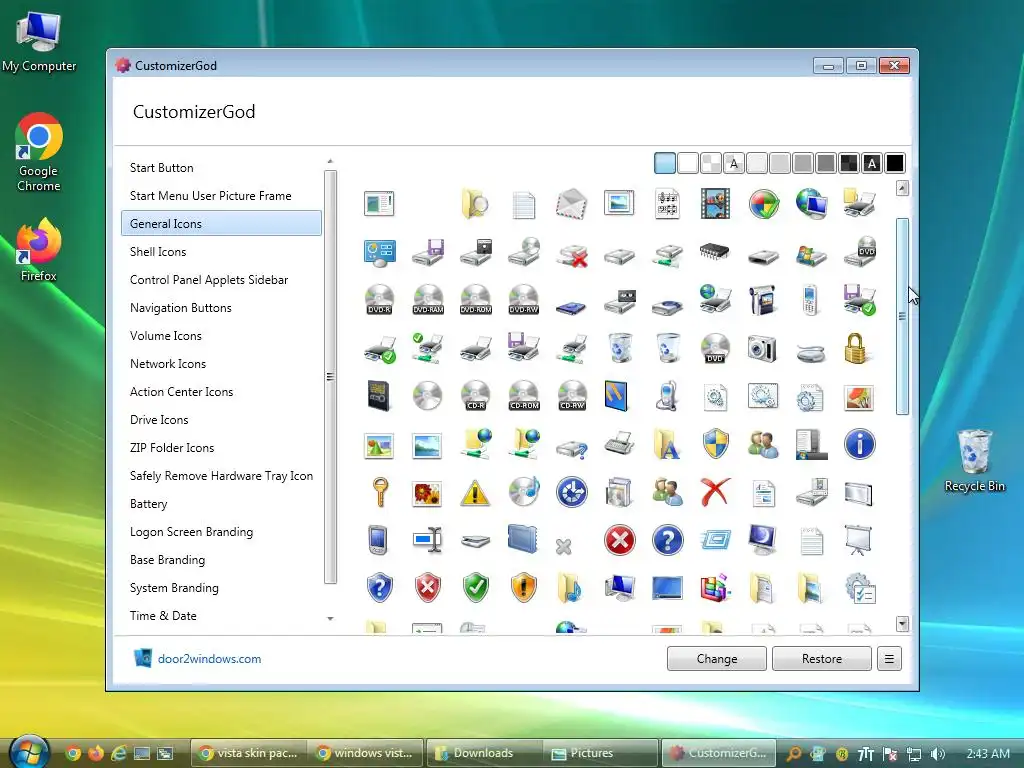Select the UAC shield icon
Viewport: 1024px width, 768px height.
tap(716, 444)
